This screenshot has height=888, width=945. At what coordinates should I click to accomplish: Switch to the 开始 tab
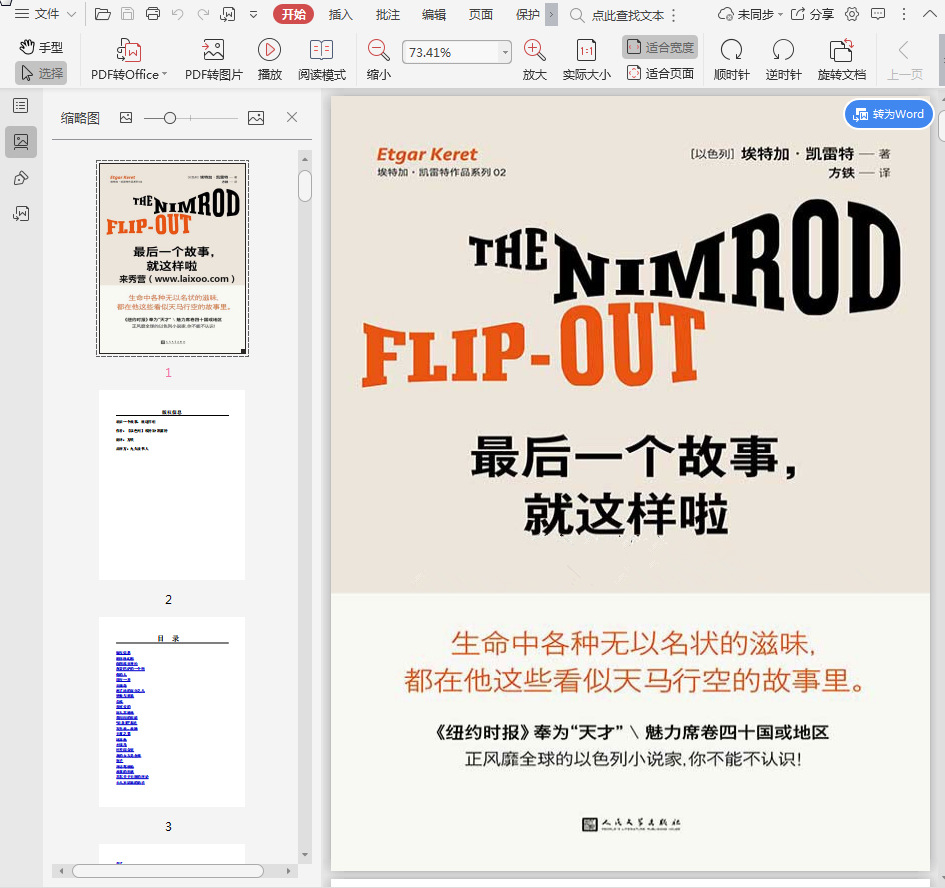[x=294, y=14]
